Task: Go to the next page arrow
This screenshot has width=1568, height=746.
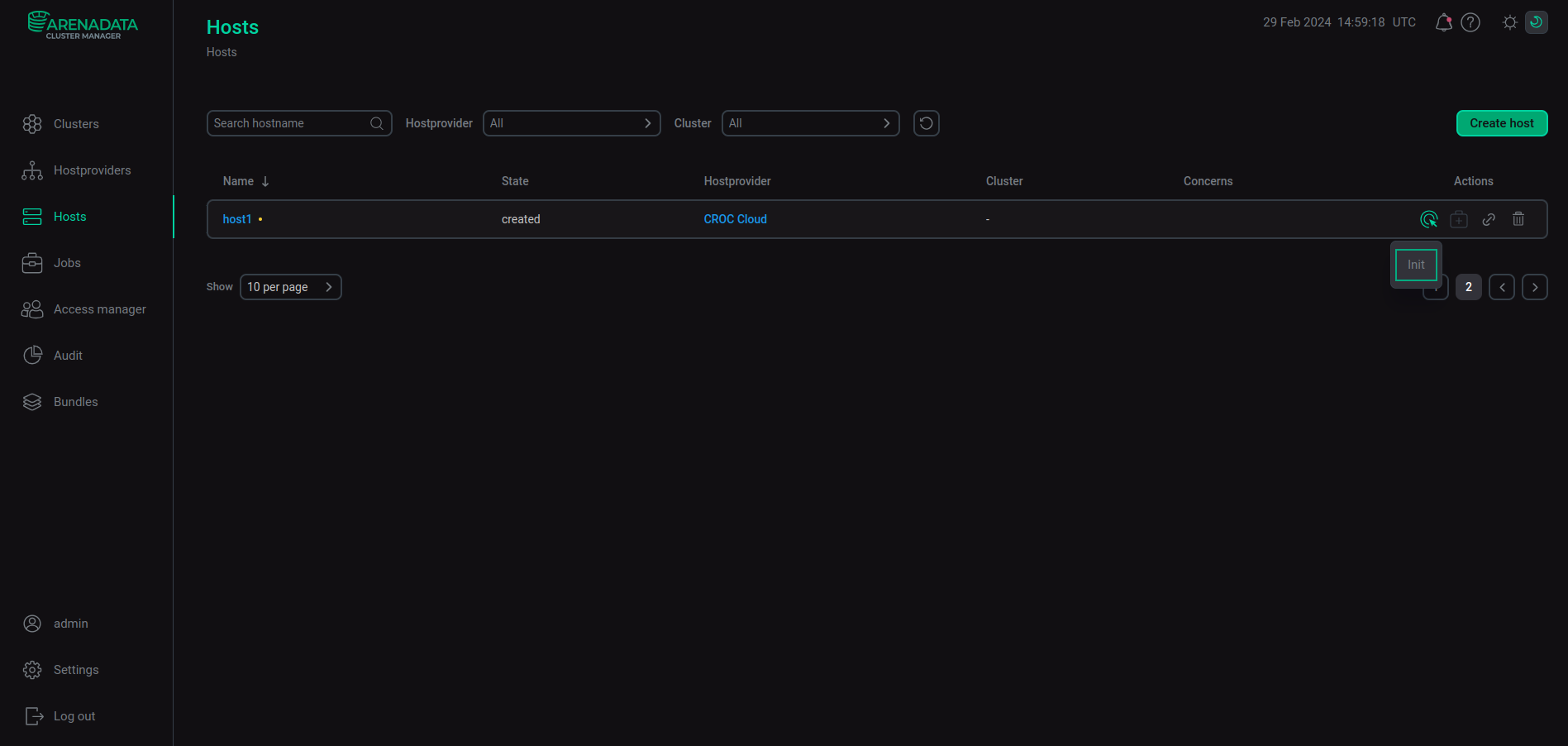Action: click(1535, 287)
